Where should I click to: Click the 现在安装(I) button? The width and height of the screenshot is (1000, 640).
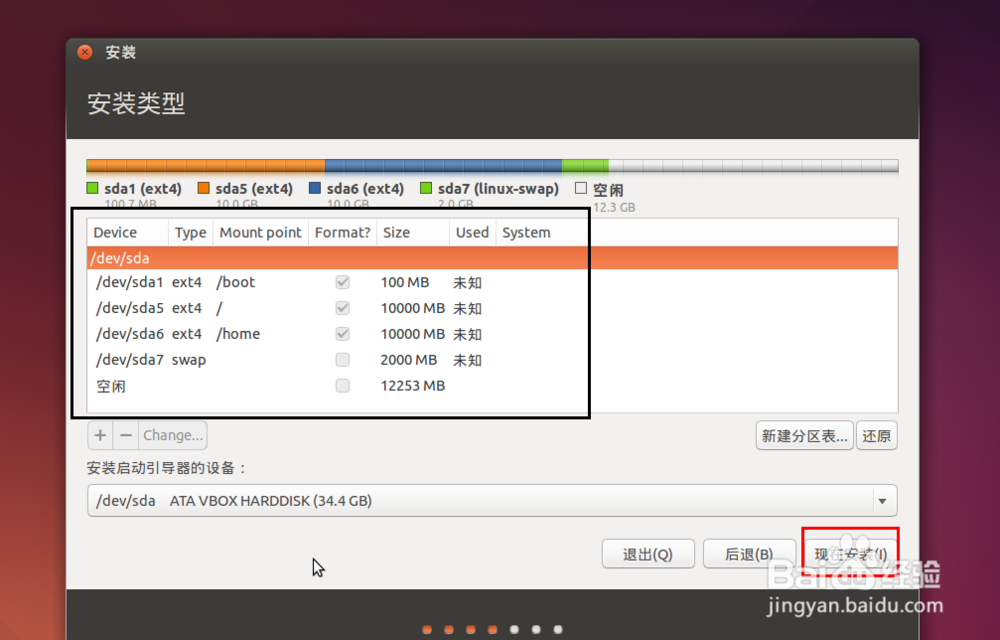click(x=849, y=553)
